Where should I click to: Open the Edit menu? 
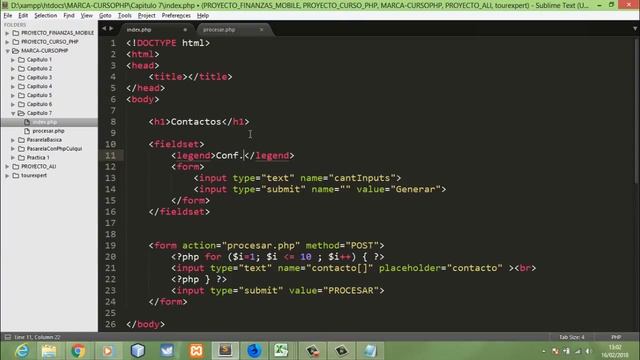point(23,16)
